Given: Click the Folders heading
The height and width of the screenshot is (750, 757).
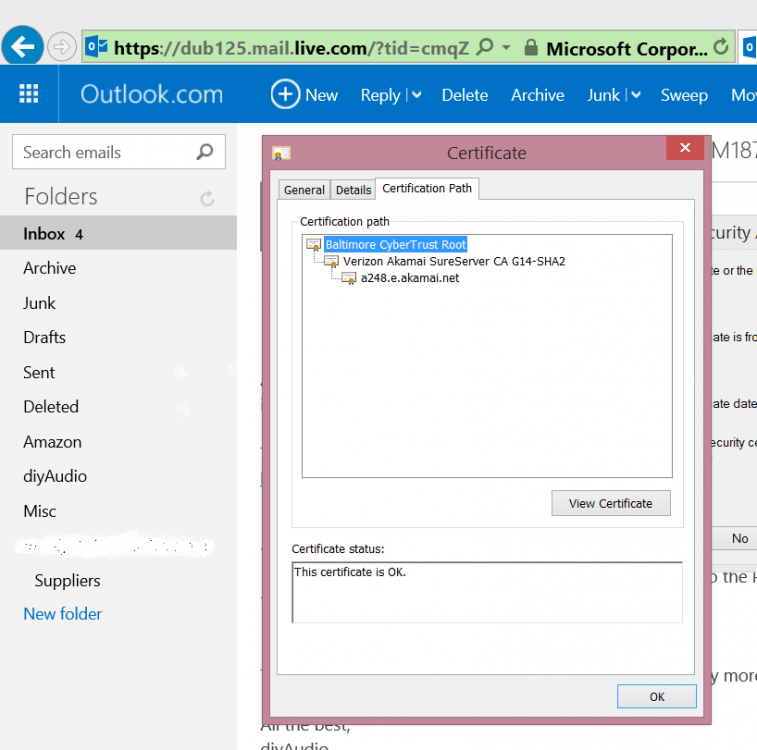Looking at the screenshot, I should coord(61,196).
